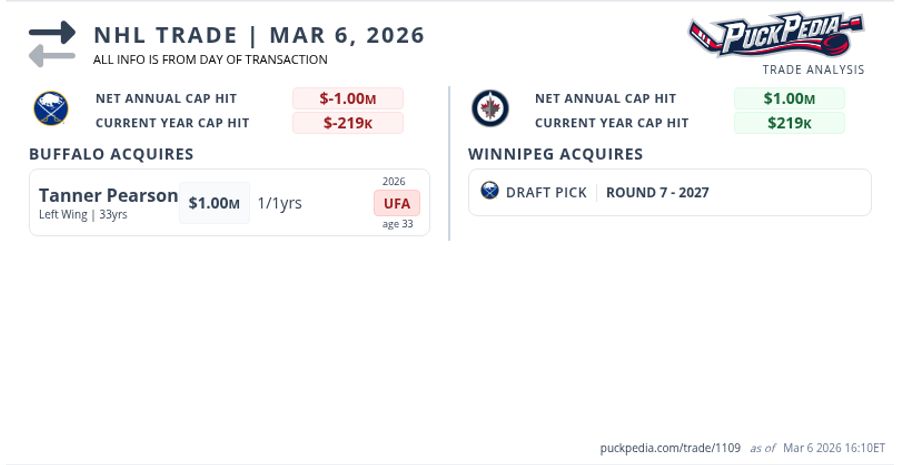Click Buffalo net annual cap hit $-1.00M

[x=348, y=98]
